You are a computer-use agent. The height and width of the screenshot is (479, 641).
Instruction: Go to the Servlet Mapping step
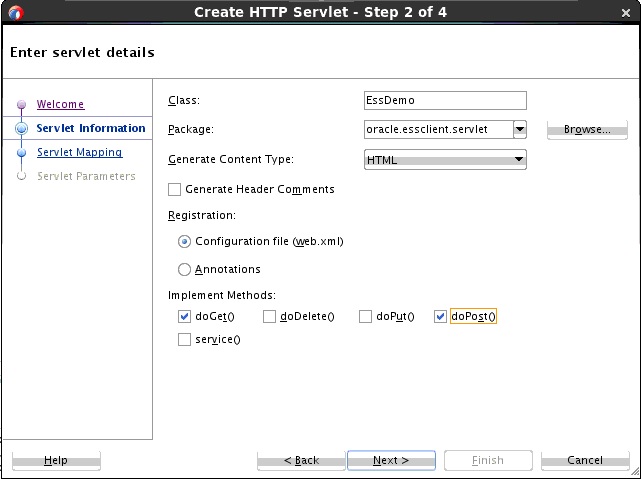click(79, 152)
